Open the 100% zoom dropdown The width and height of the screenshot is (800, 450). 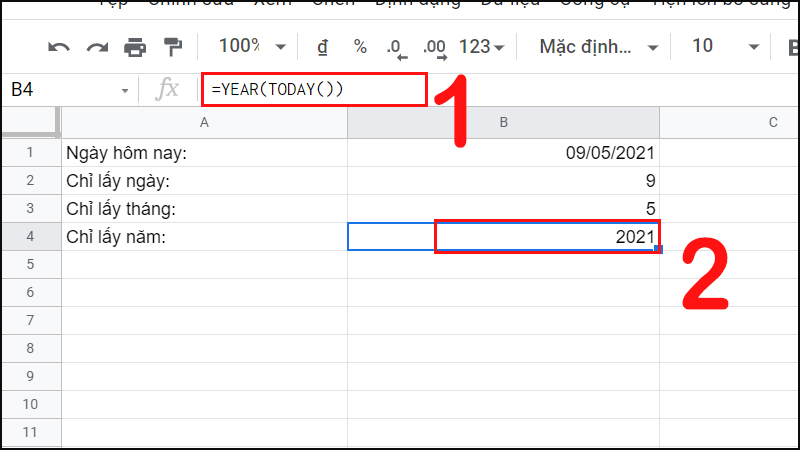point(252,46)
